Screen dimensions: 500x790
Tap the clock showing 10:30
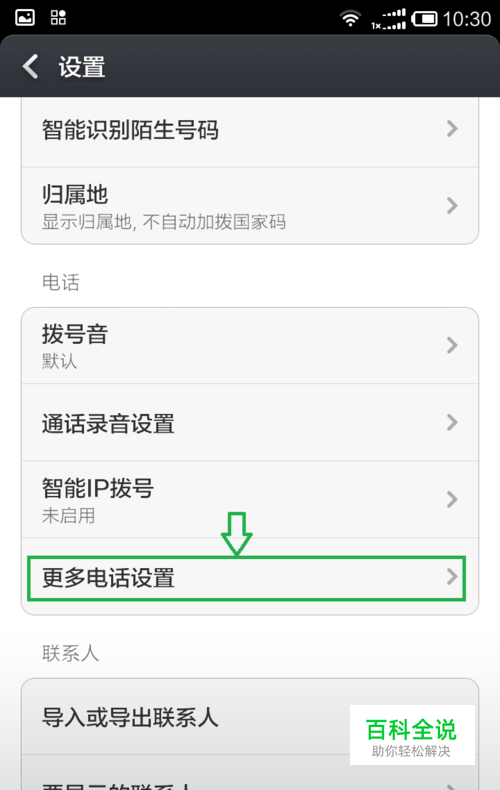[467, 19]
